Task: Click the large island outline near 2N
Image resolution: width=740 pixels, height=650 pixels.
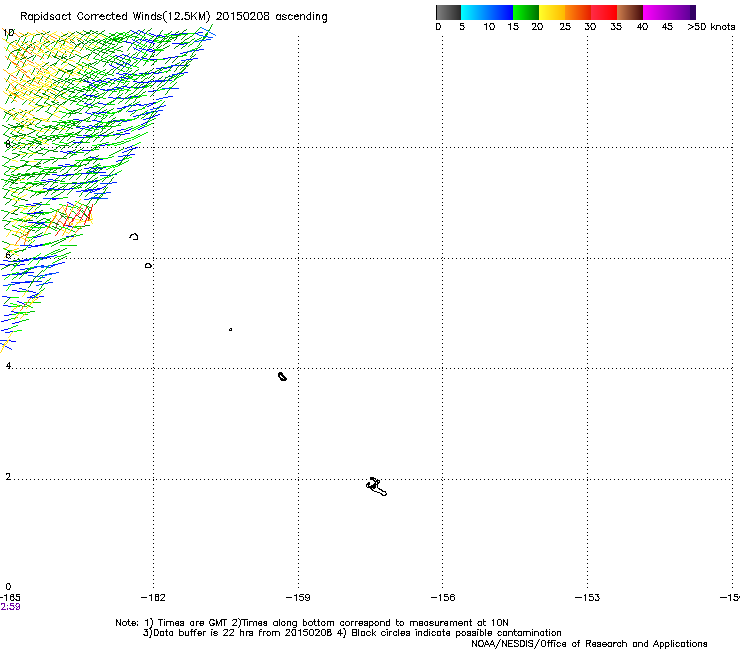Action: 376,487
